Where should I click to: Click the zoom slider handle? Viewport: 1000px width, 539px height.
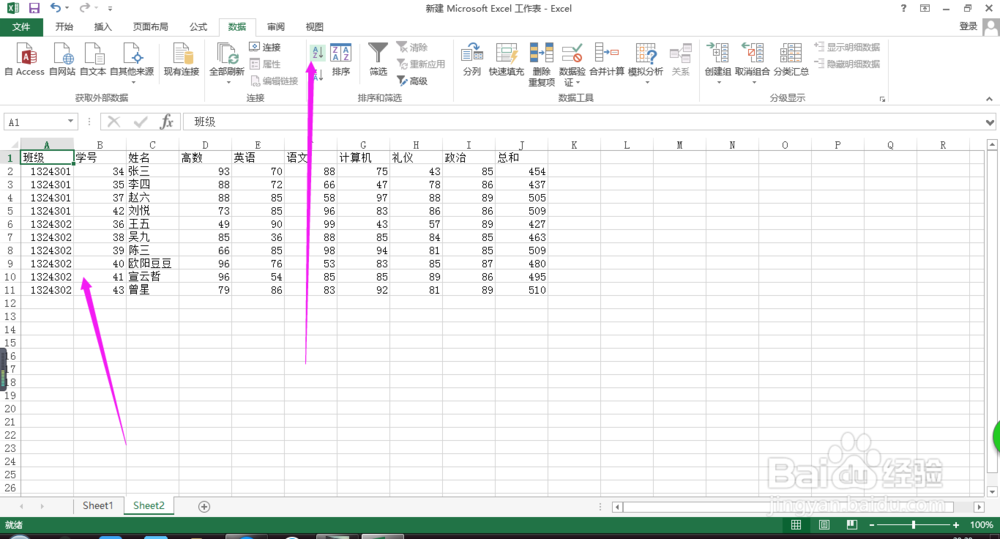[x=914, y=525]
